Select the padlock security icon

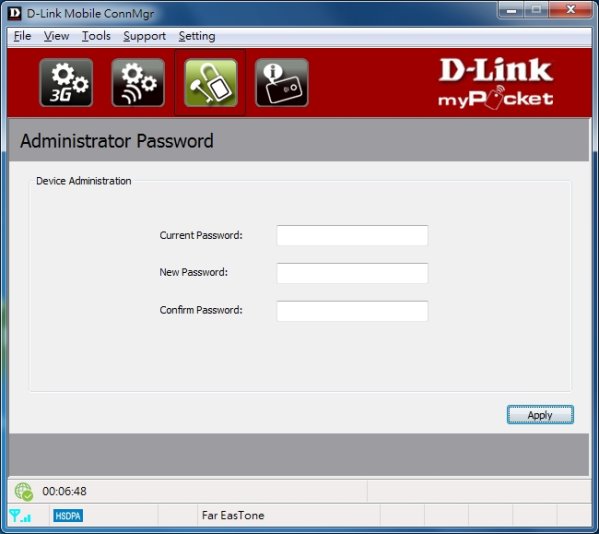click(x=210, y=83)
